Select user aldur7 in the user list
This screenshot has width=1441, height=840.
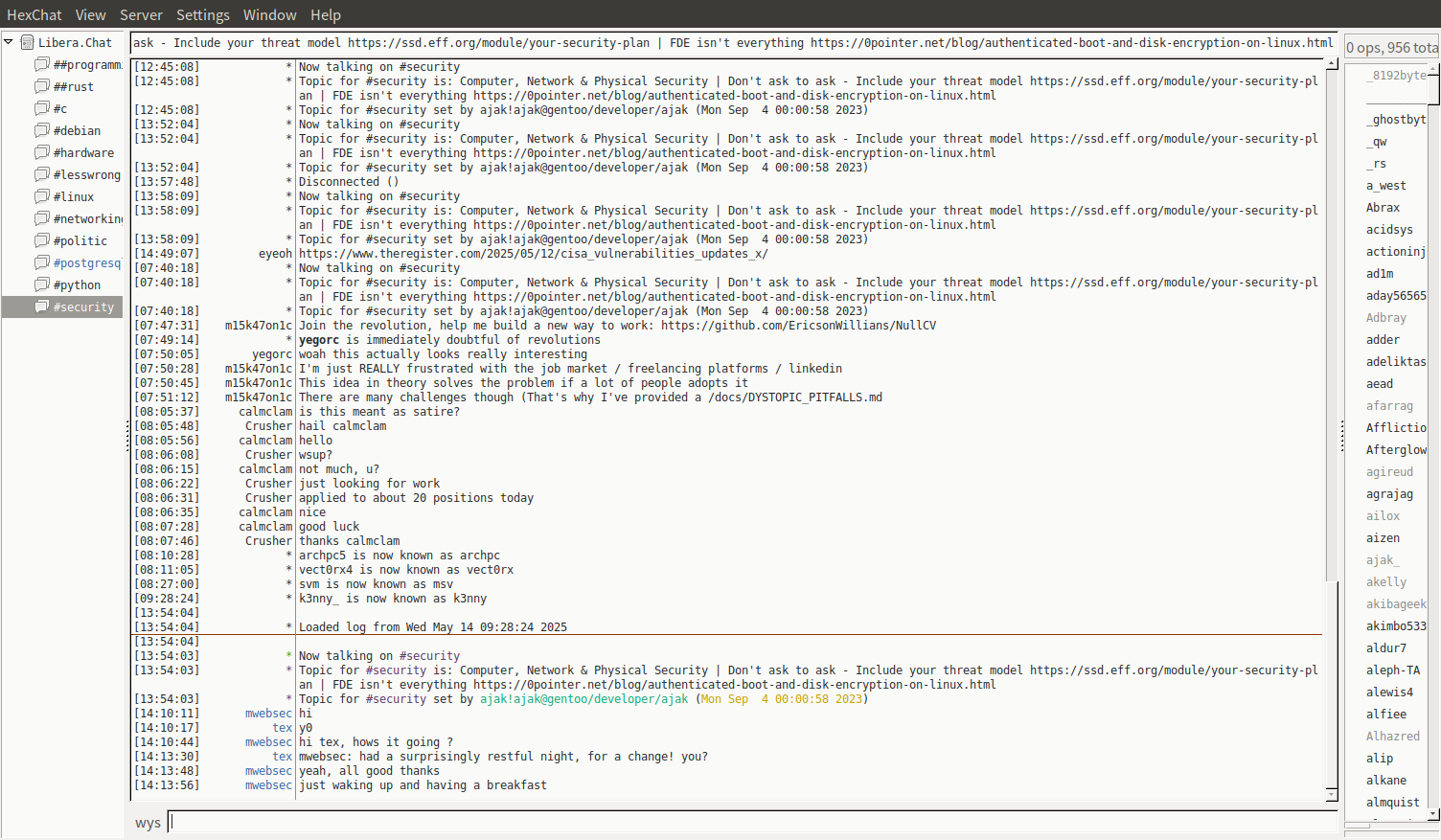[1385, 648]
